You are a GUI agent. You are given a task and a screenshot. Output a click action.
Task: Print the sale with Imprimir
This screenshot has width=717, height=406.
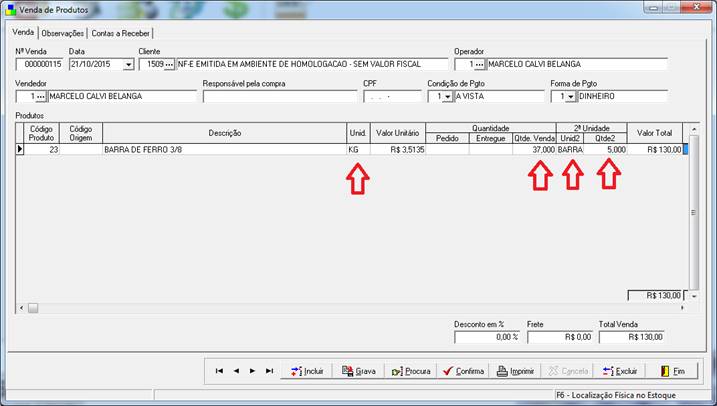(x=515, y=371)
